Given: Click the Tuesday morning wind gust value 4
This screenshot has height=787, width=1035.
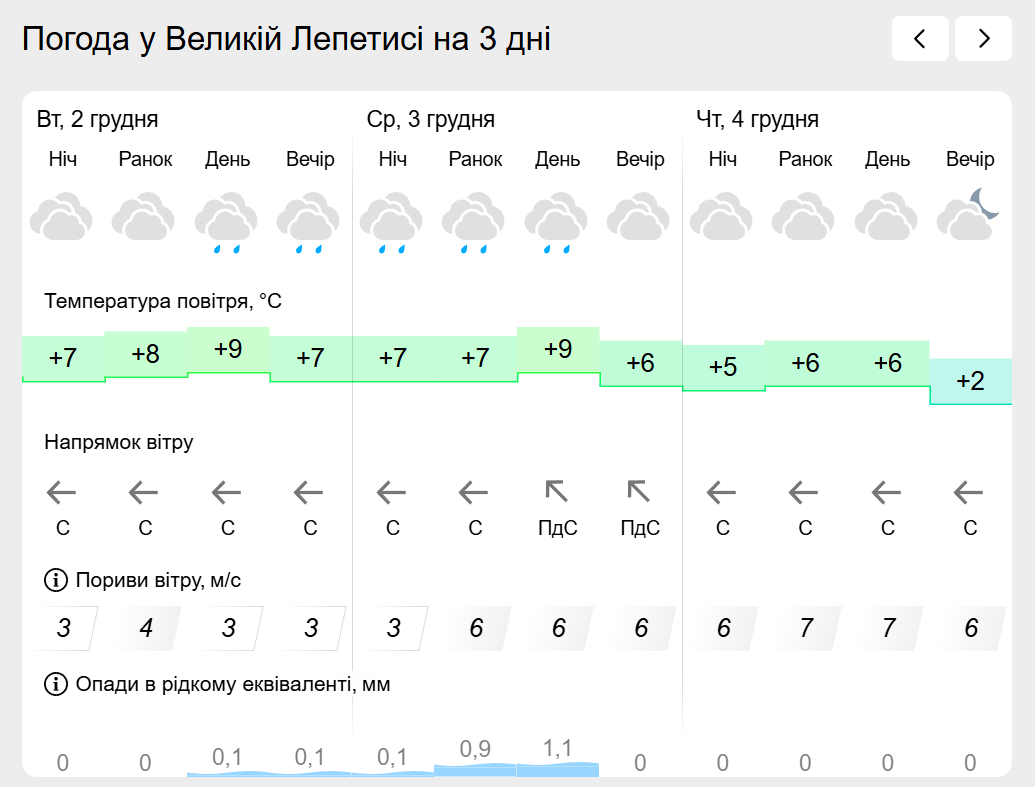Looking at the screenshot, I should [146, 628].
